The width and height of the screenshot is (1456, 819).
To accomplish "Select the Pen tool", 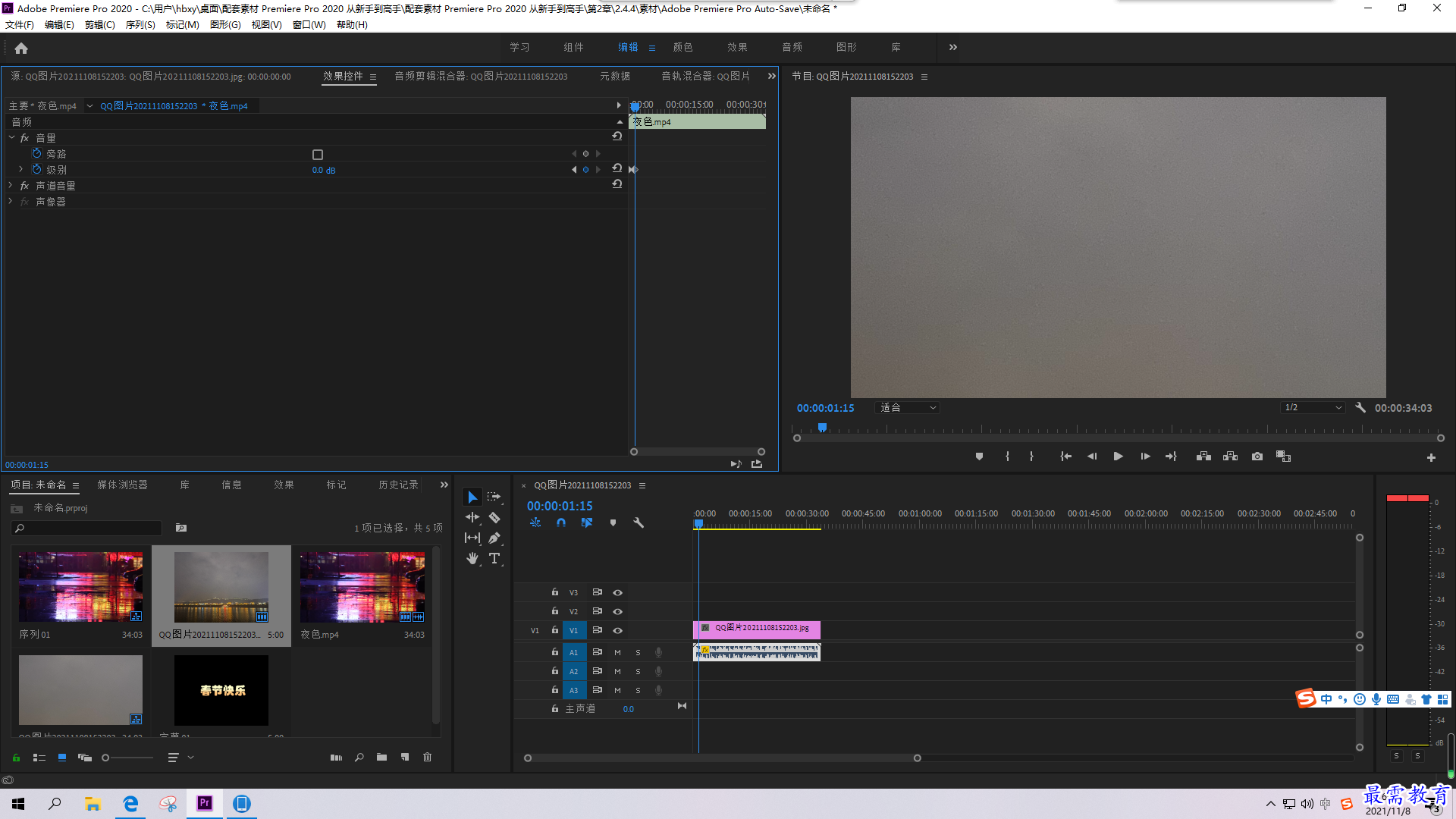I will [x=494, y=538].
